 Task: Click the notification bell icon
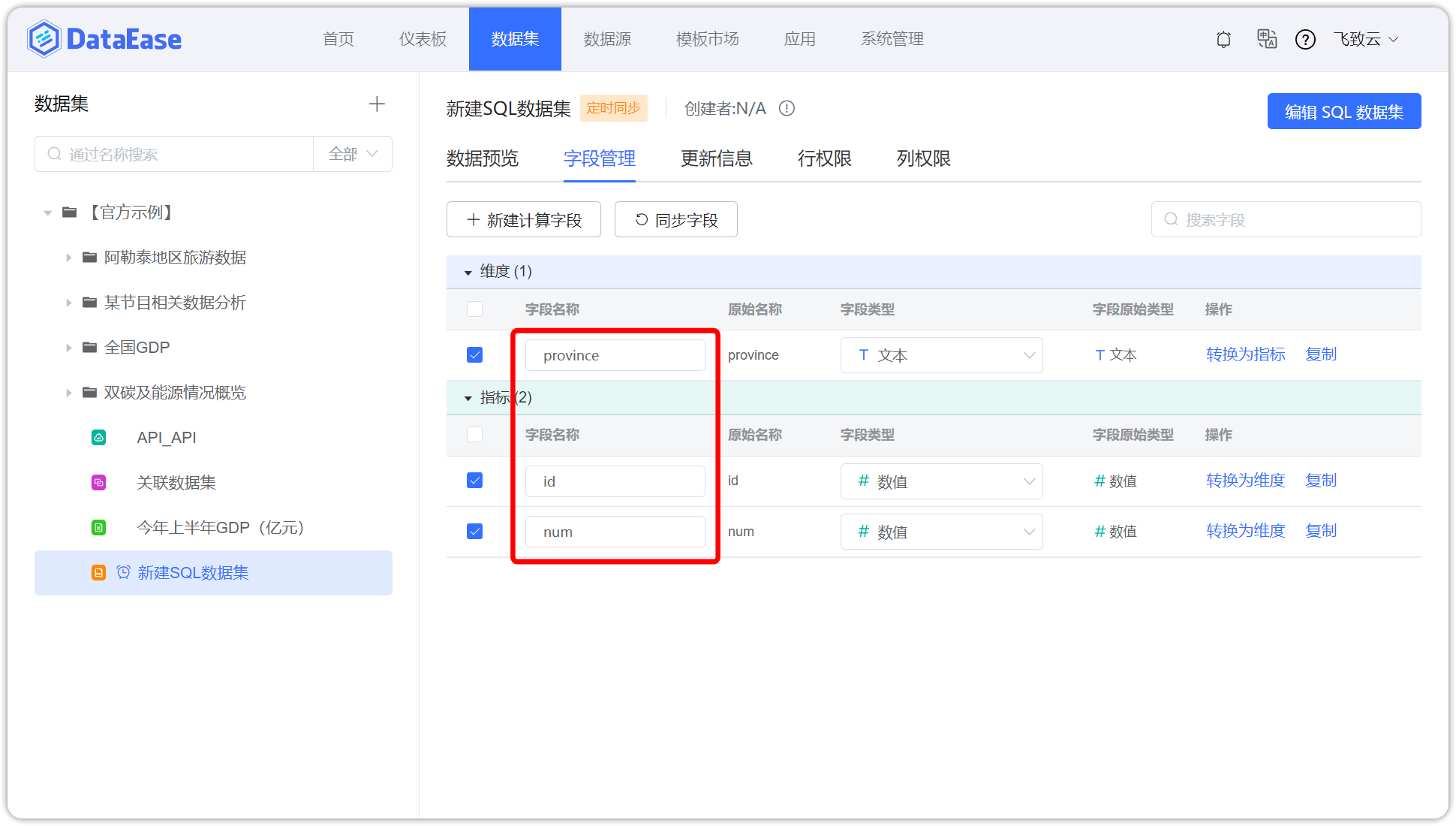(x=1223, y=39)
